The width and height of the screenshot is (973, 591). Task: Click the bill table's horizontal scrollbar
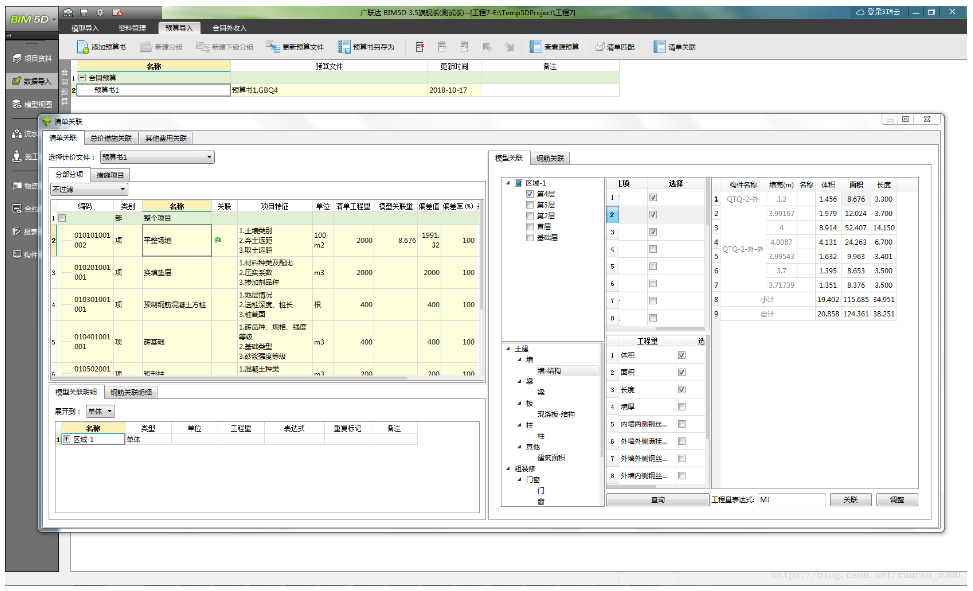coord(230,378)
